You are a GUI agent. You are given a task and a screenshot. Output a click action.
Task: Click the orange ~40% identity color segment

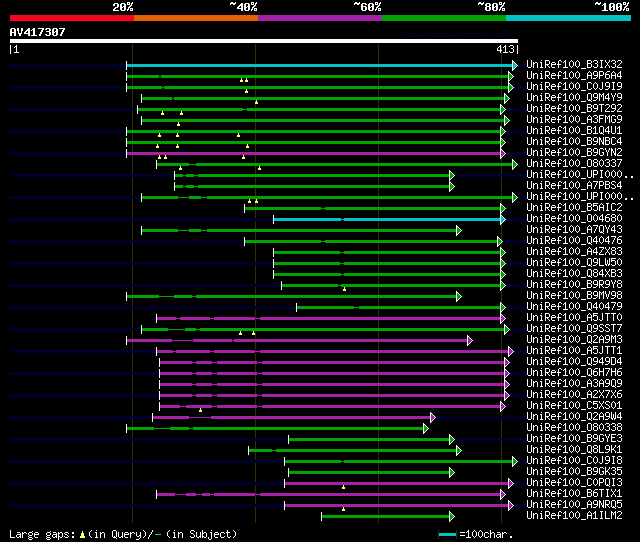coord(196,18)
